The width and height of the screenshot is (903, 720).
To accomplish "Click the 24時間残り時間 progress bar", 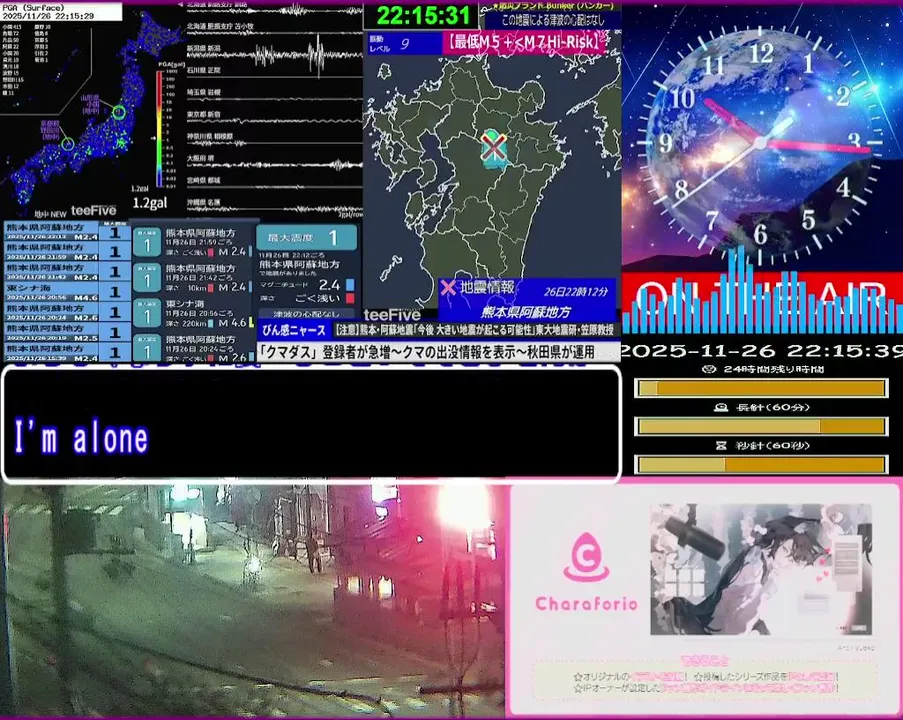I will click(x=761, y=388).
